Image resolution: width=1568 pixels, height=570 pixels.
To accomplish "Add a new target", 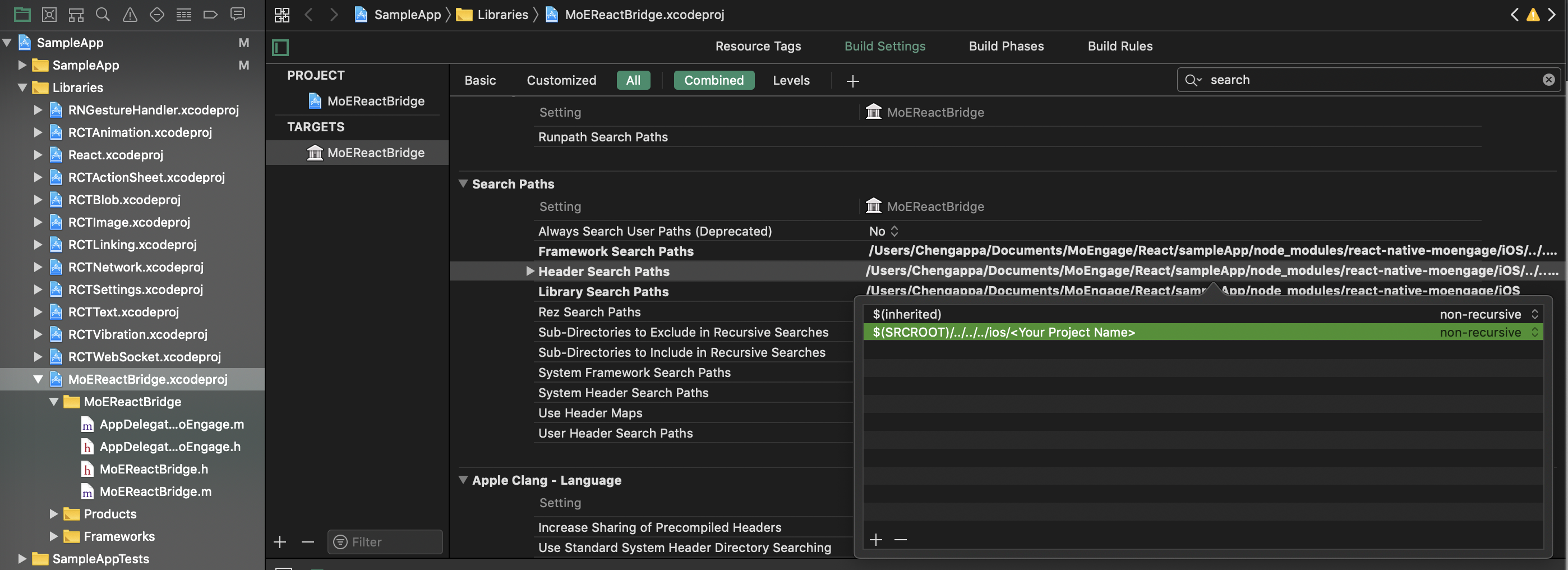I will pyautogui.click(x=279, y=541).
